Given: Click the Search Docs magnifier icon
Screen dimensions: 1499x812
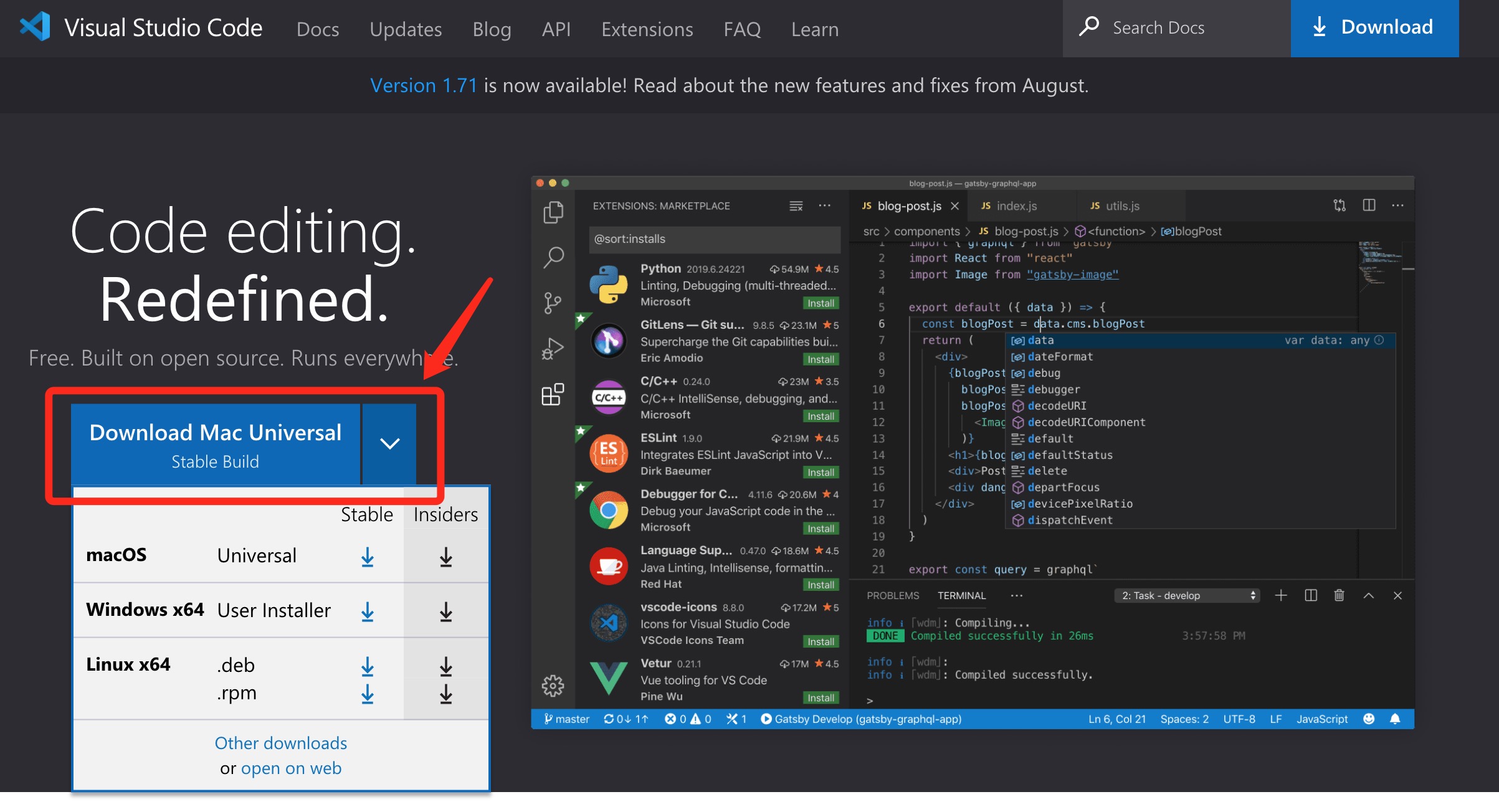Looking at the screenshot, I should 1088,27.
